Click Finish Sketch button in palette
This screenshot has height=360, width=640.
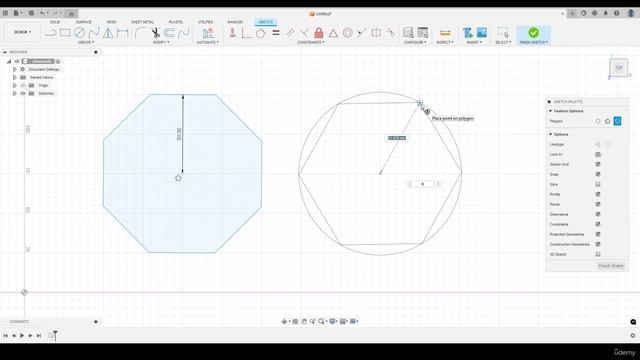tap(611, 266)
